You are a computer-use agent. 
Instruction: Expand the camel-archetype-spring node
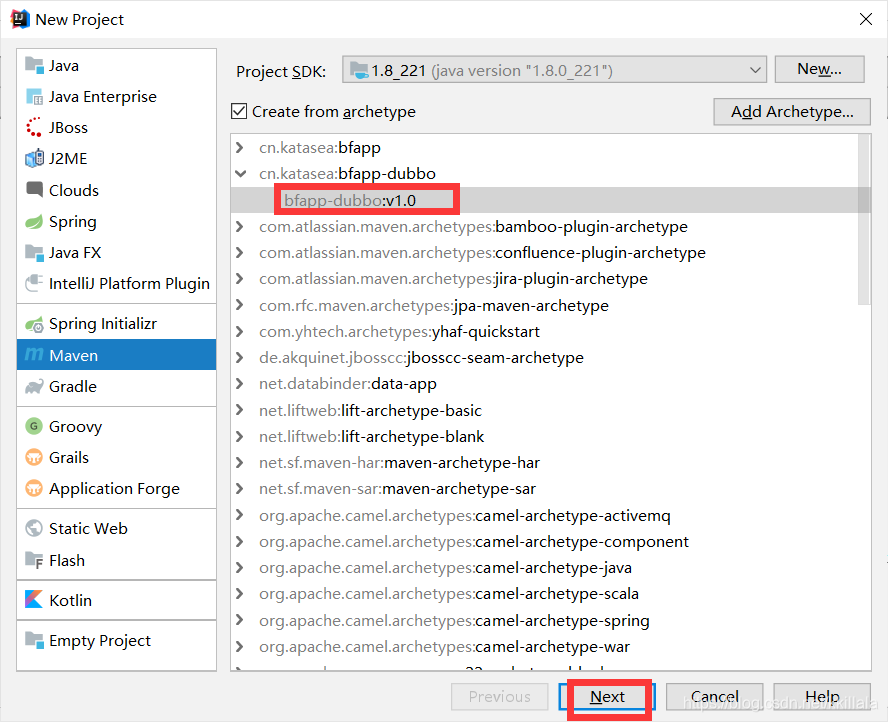tap(240, 620)
